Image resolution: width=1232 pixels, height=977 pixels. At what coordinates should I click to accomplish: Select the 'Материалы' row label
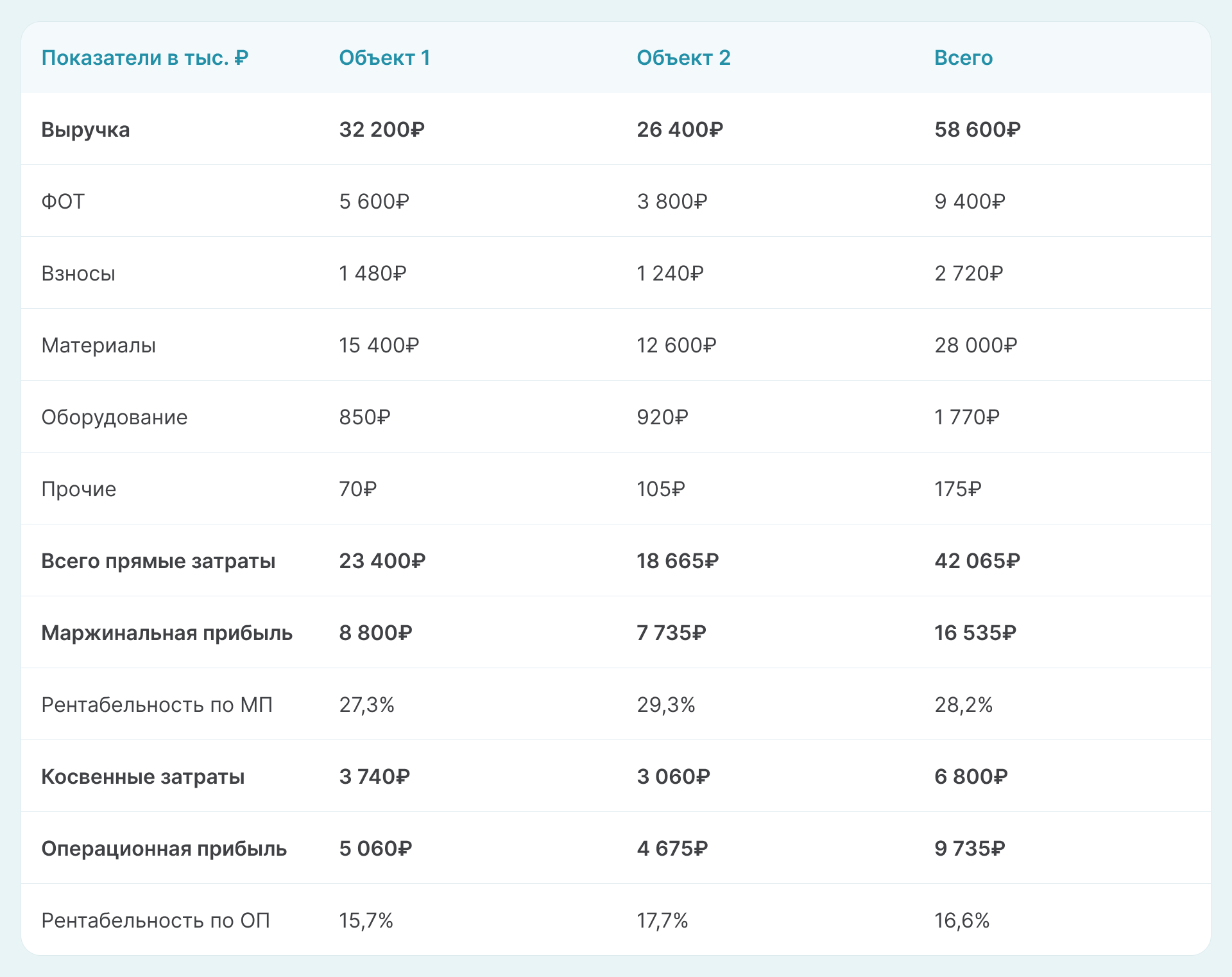(98, 345)
